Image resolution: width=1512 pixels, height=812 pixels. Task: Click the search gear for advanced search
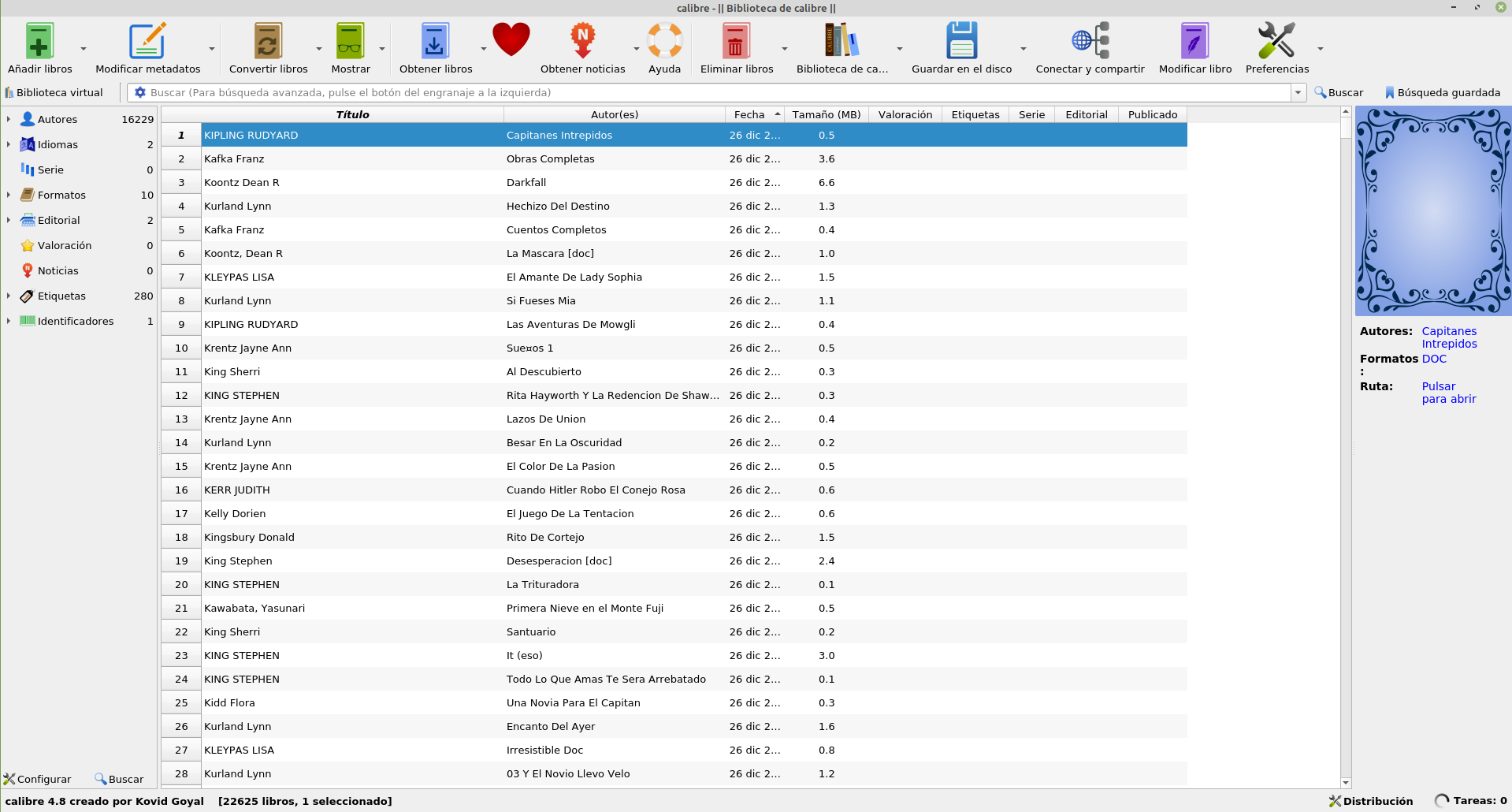(140, 92)
